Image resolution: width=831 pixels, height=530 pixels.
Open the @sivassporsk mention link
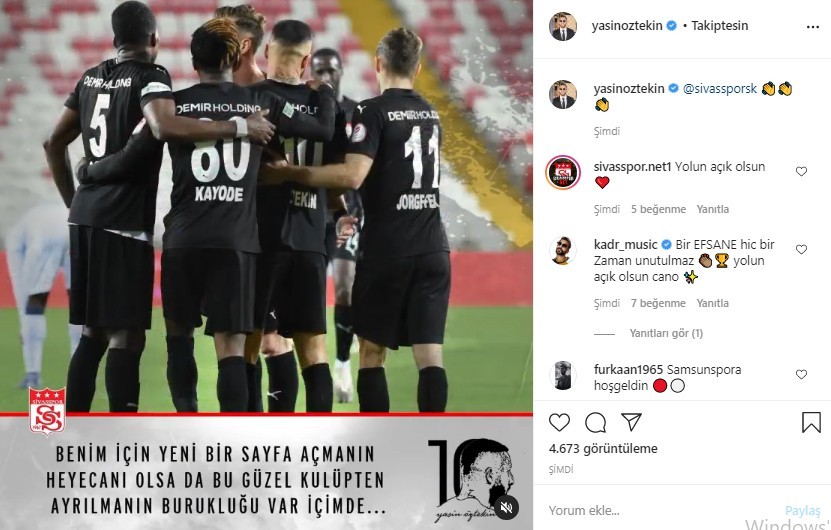point(720,89)
